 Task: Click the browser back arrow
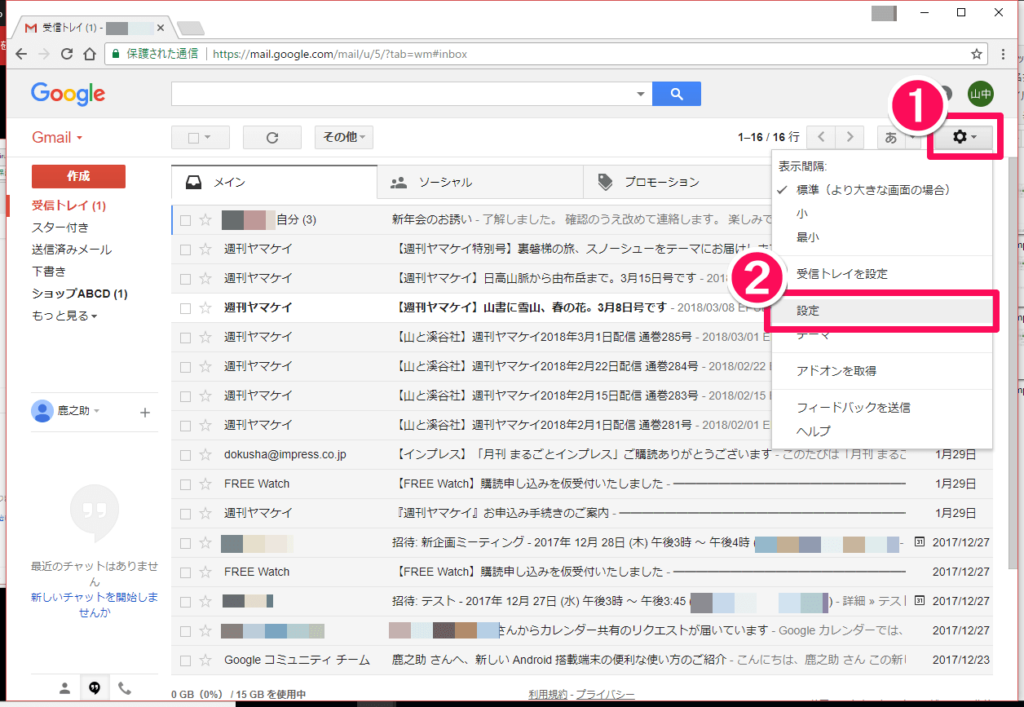[x=21, y=54]
